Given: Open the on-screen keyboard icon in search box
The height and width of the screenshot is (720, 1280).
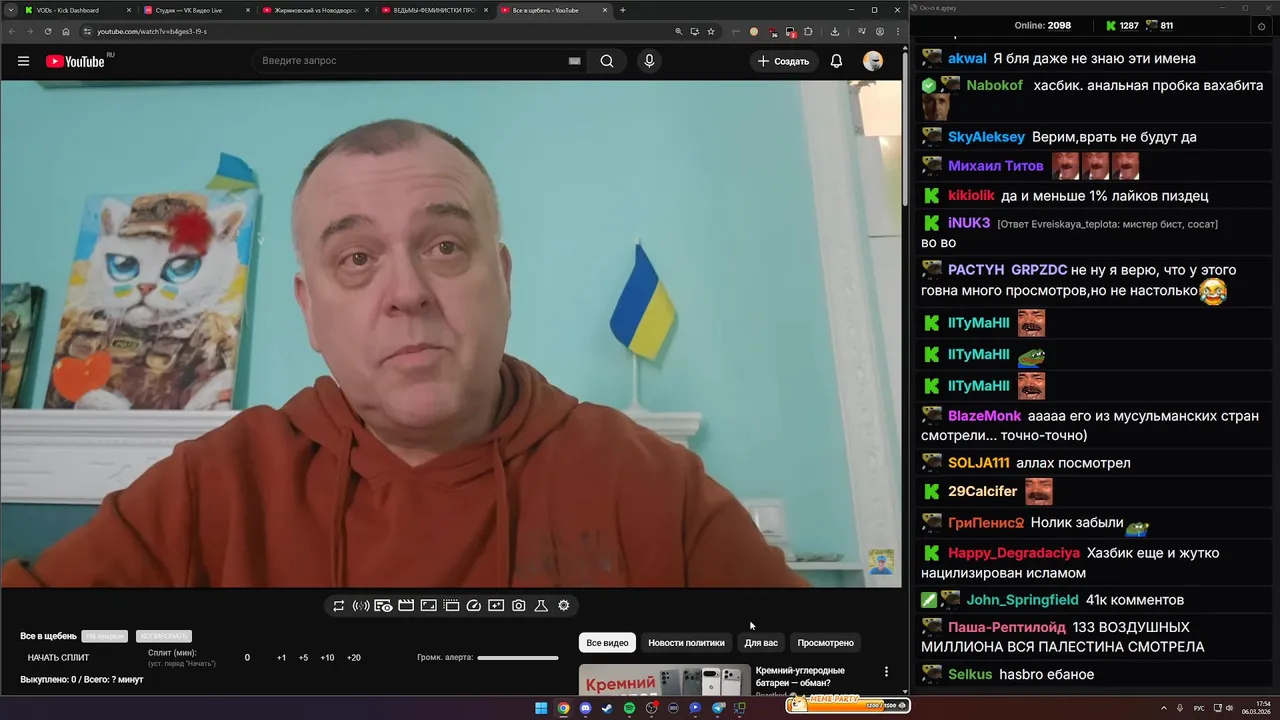Looking at the screenshot, I should (574, 61).
